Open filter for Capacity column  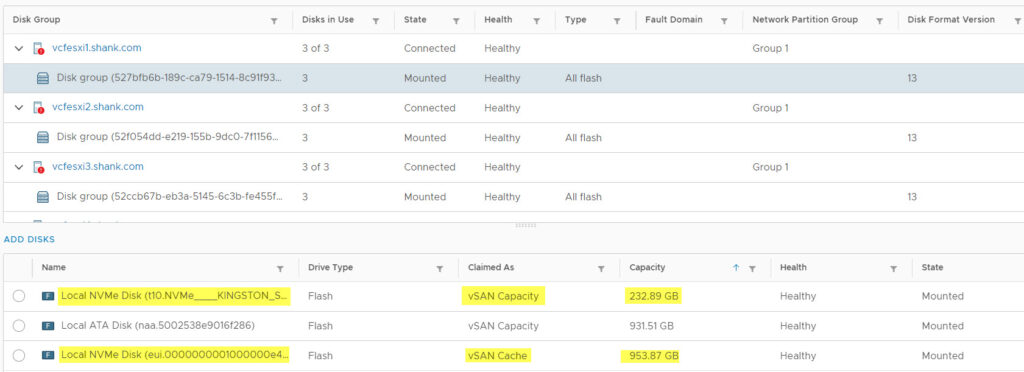coord(752,268)
